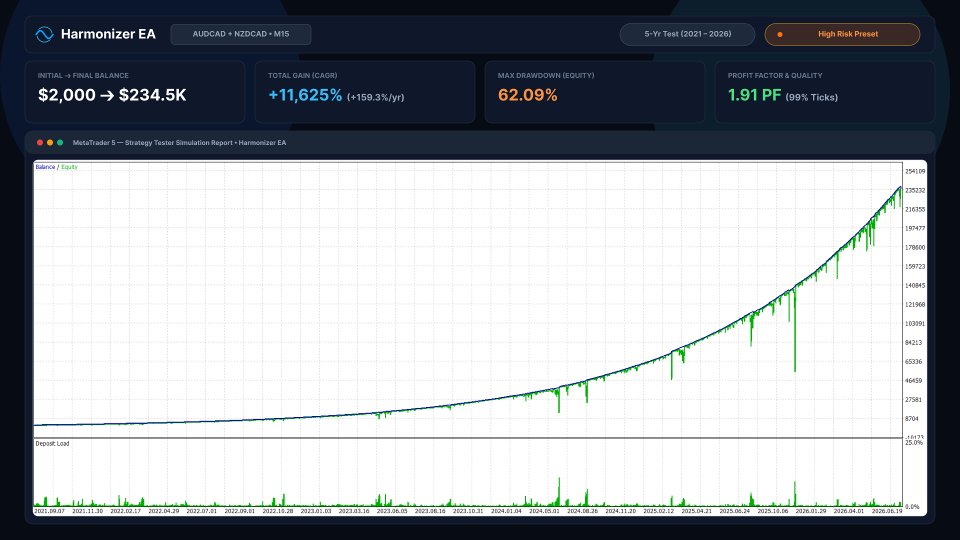This screenshot has height=540, width=960.
Task: Click the +11,625% total gain value
Action: click(305, 95)
